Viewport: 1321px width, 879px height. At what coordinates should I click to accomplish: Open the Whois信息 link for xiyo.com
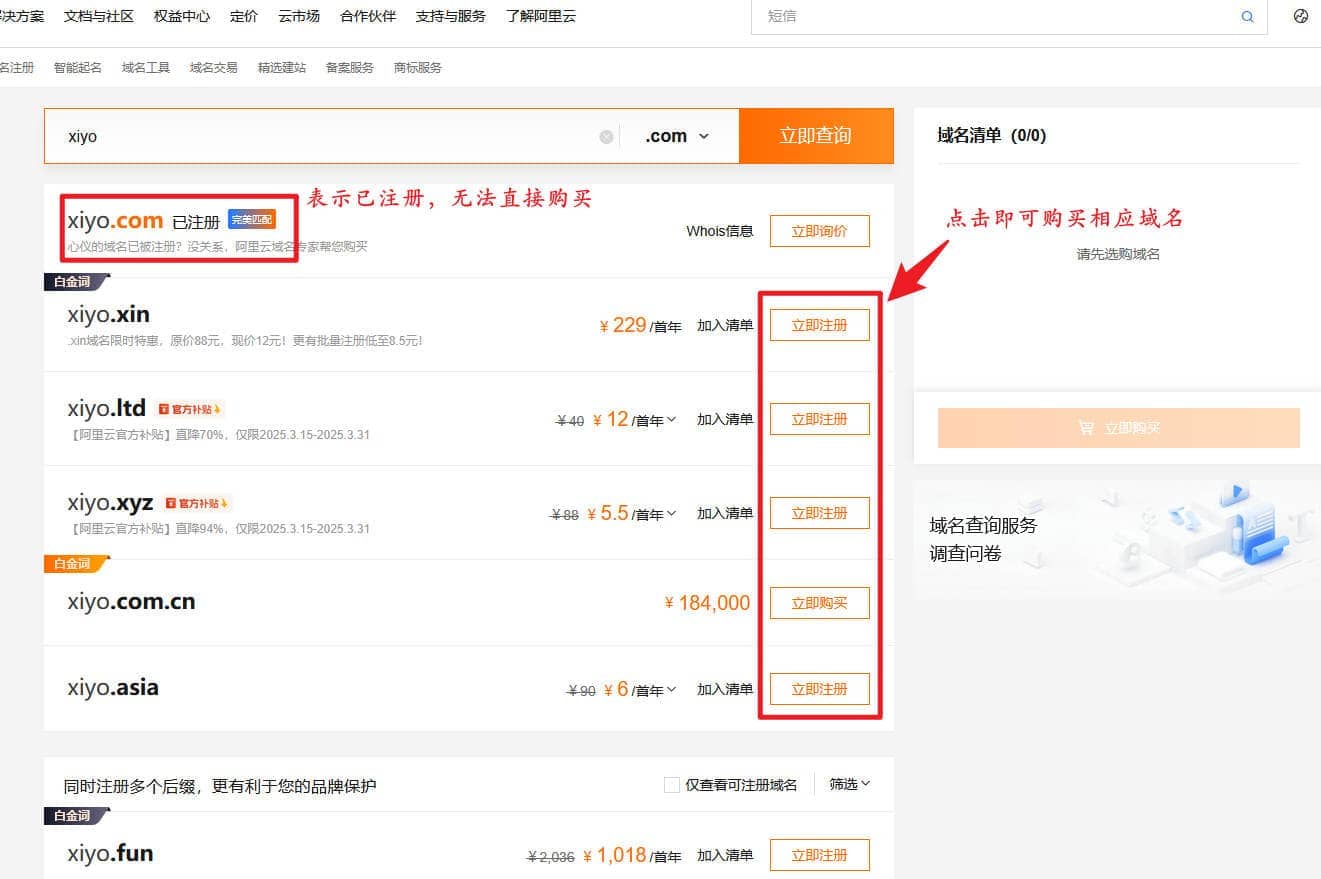point(719,231)
